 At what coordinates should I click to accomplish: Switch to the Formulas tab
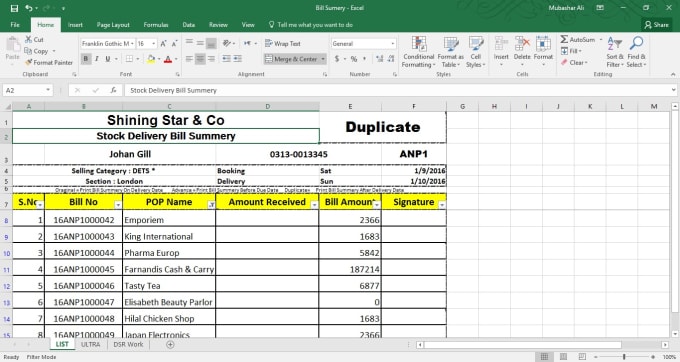(x=156, y=25)
